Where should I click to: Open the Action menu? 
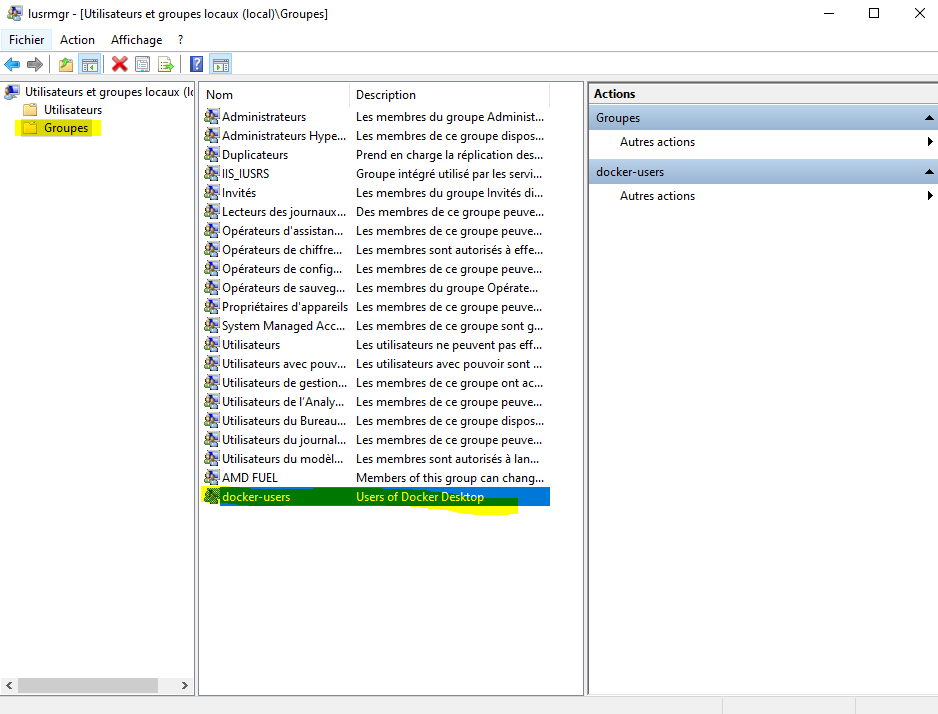click(x=77, y=39)
